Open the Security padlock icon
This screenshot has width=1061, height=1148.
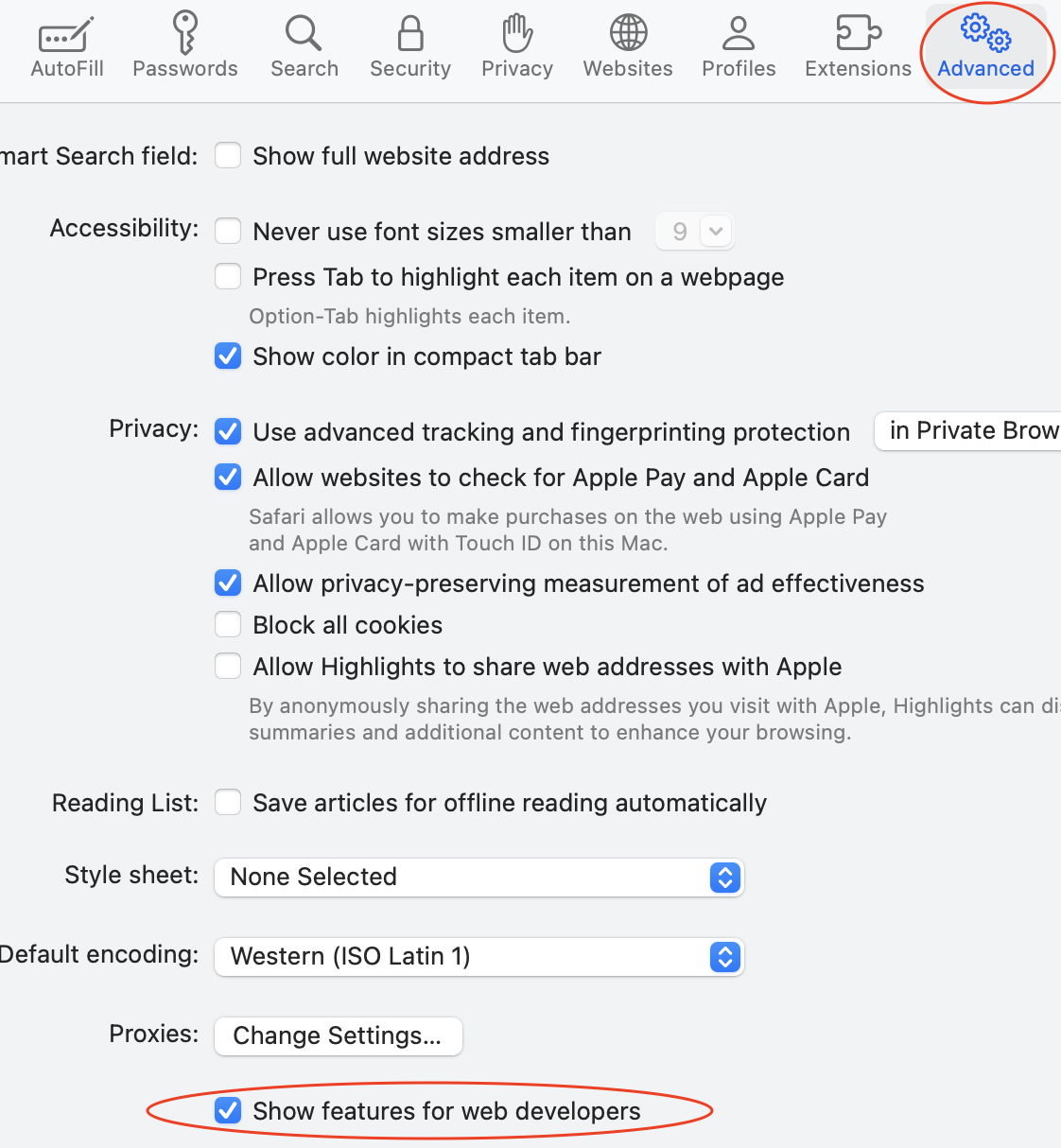click(x=410, y=33)
